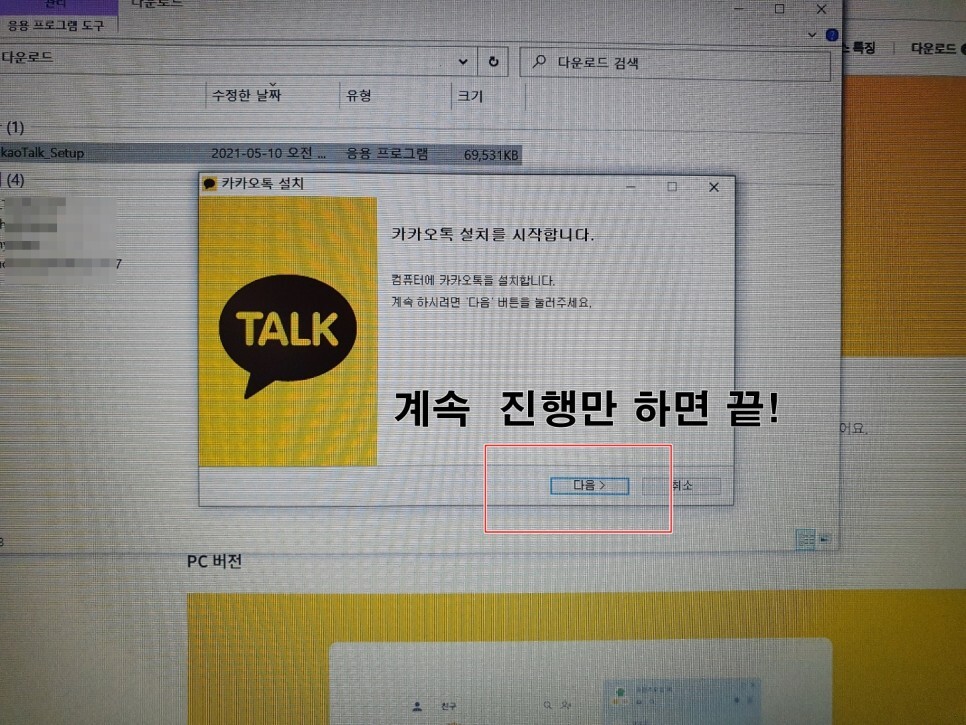Click the refresh button in Explorer address bar
The height and width of the screenshot is (725, 966).
493,62
